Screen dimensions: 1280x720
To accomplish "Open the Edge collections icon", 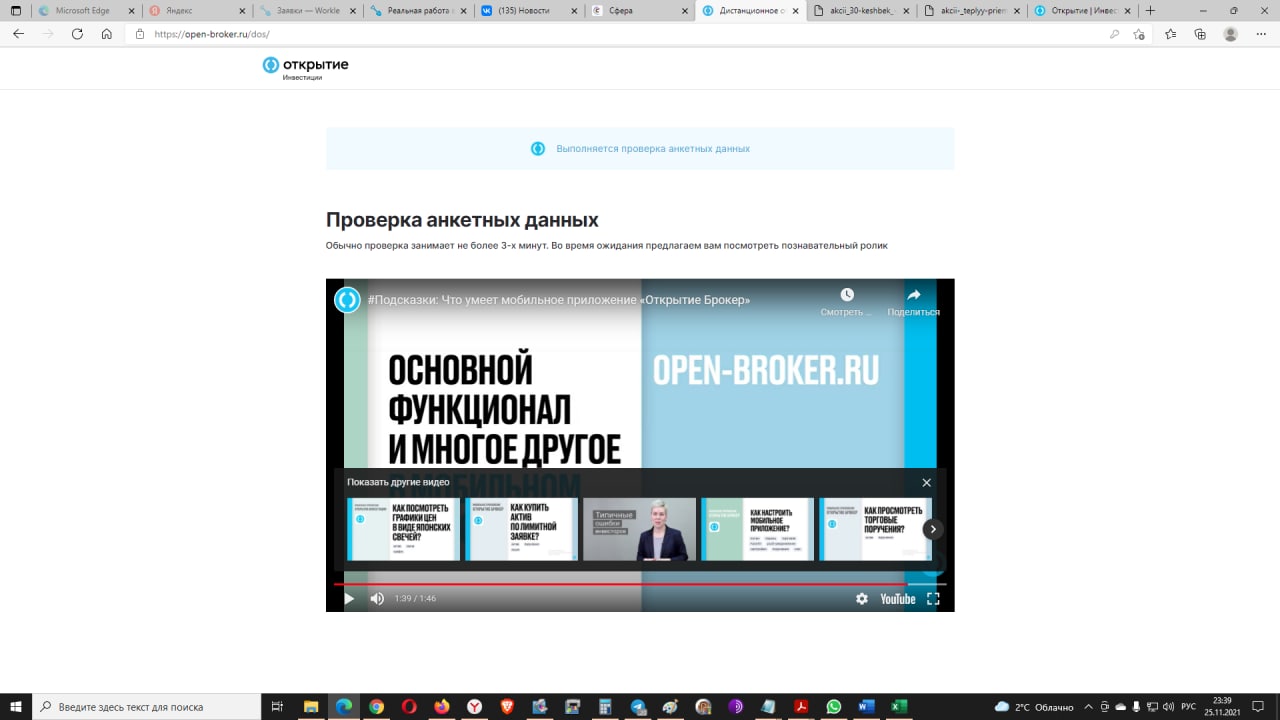I will (x=1200, y=34).
